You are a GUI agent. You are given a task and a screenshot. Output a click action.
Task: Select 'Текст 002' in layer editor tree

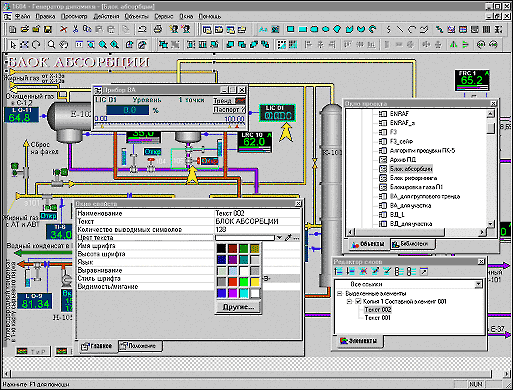tap(378, 310)
